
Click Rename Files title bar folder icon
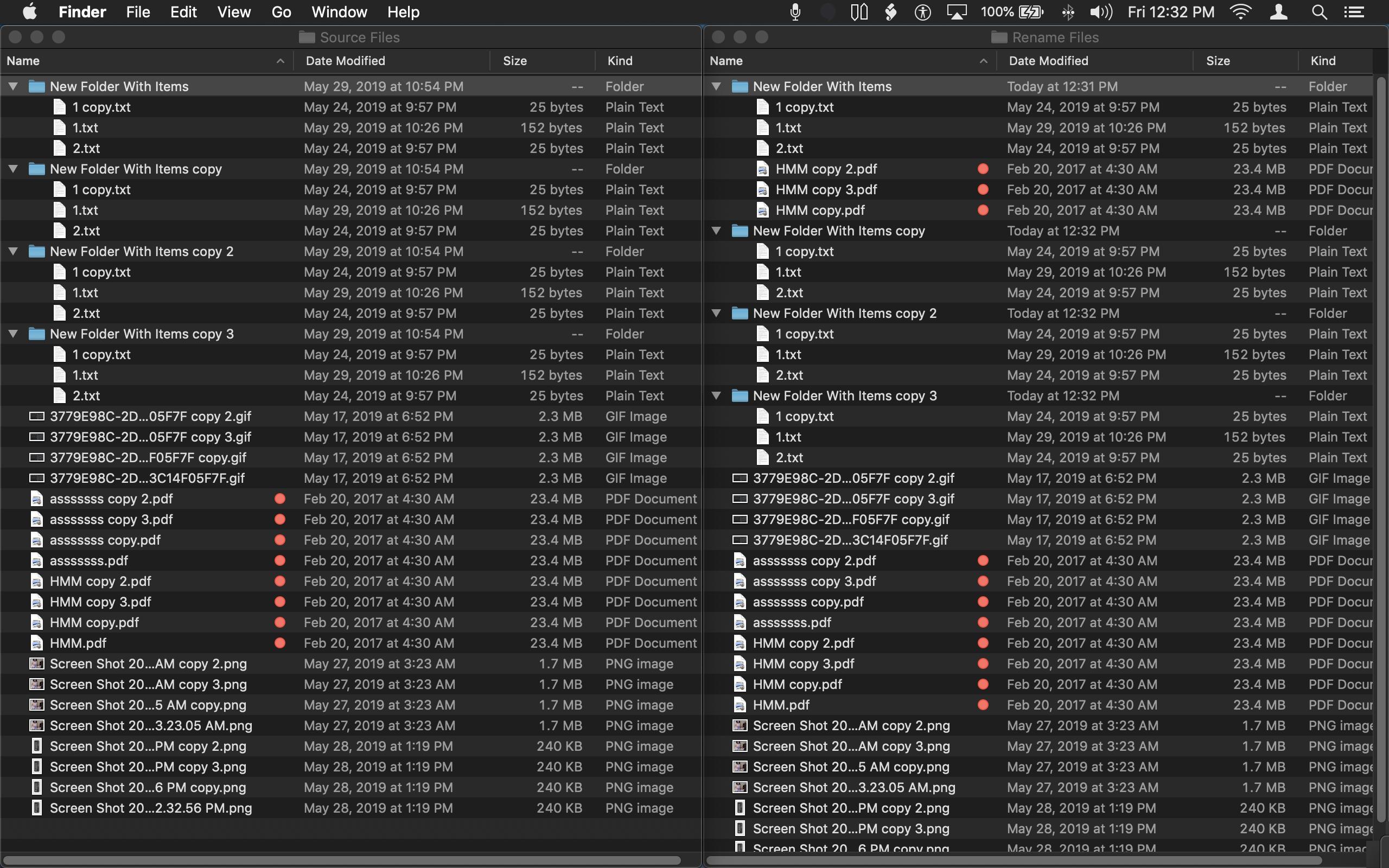[x=999, y=37]
